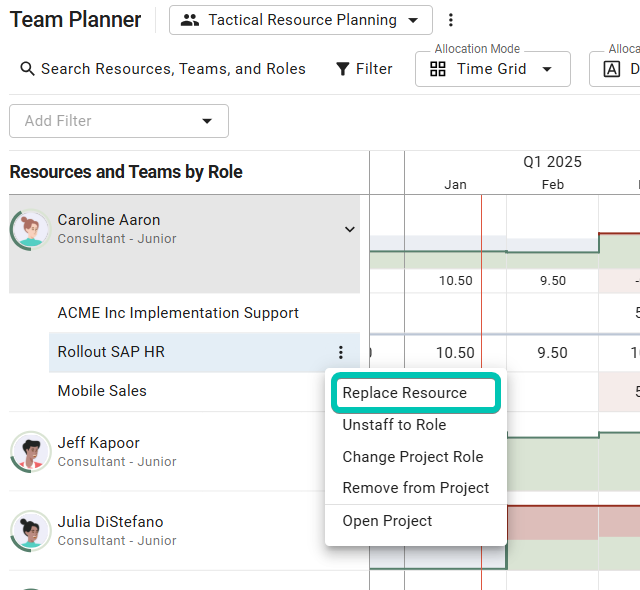Click the Filter funnel icon
The image size is (640, 590).
(343, 69)
